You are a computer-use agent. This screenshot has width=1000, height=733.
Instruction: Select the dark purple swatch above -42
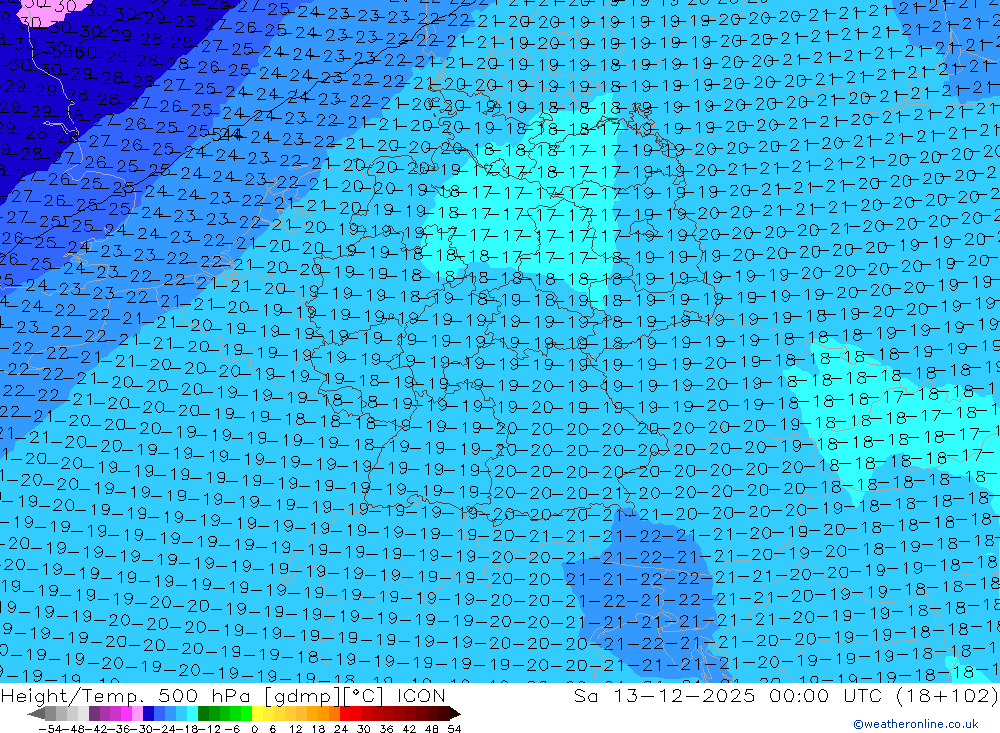(x=94, y=714)
